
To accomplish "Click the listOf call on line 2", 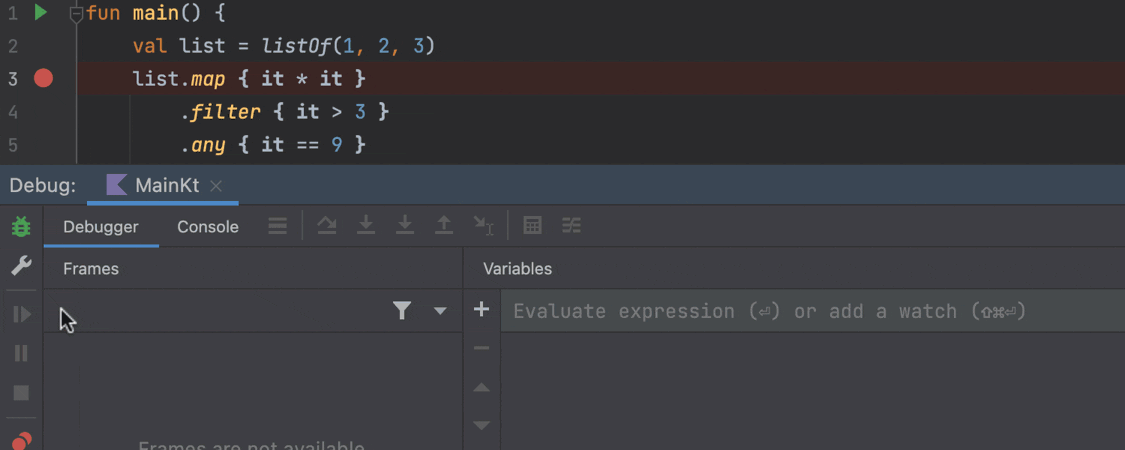I will pos(296,46).
